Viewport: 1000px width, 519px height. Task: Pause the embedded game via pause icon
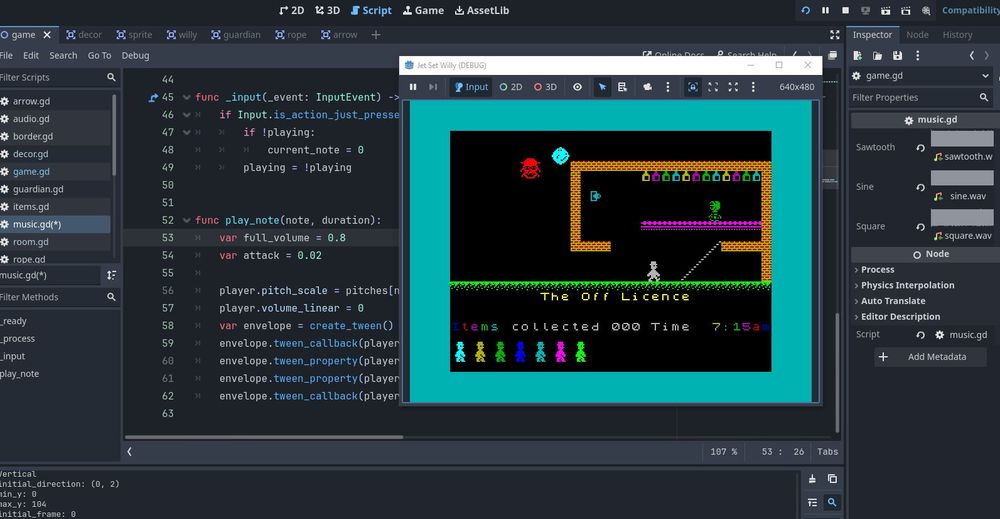tap(413, 87)
